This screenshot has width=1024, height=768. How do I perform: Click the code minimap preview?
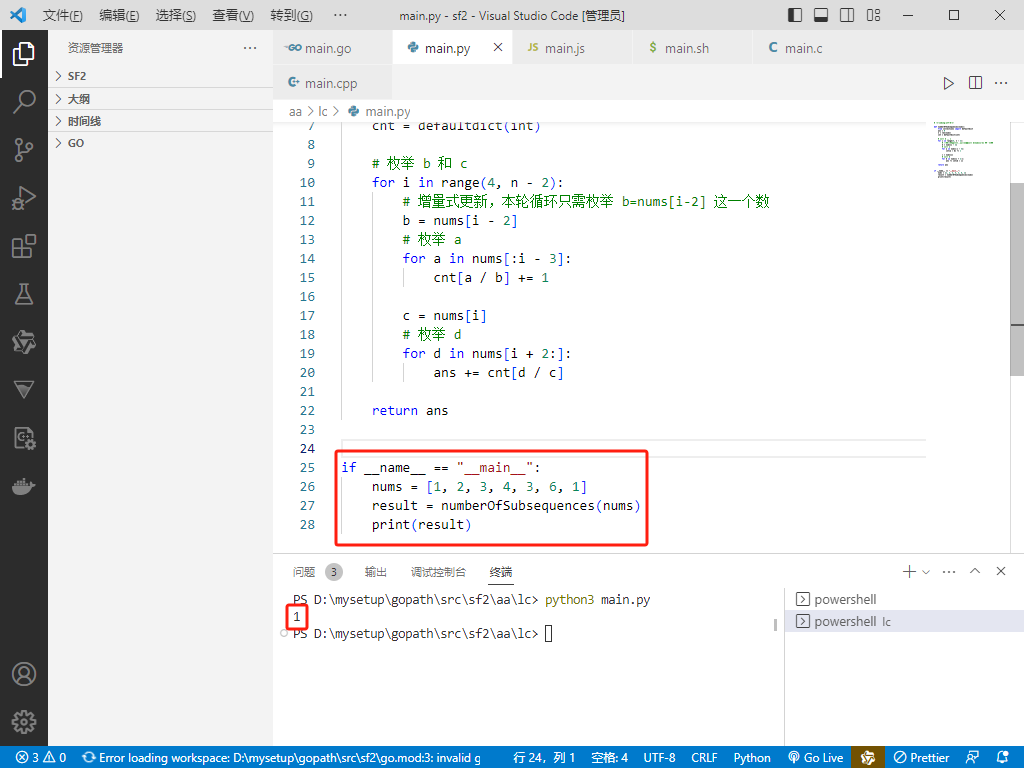coord(967,149)
